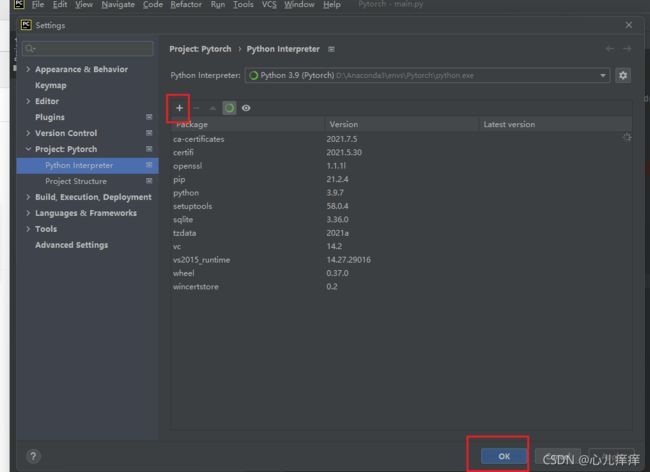Open the VCS menu
The height and width of the screenshot is (472, 650).
[x=269, y=5]
